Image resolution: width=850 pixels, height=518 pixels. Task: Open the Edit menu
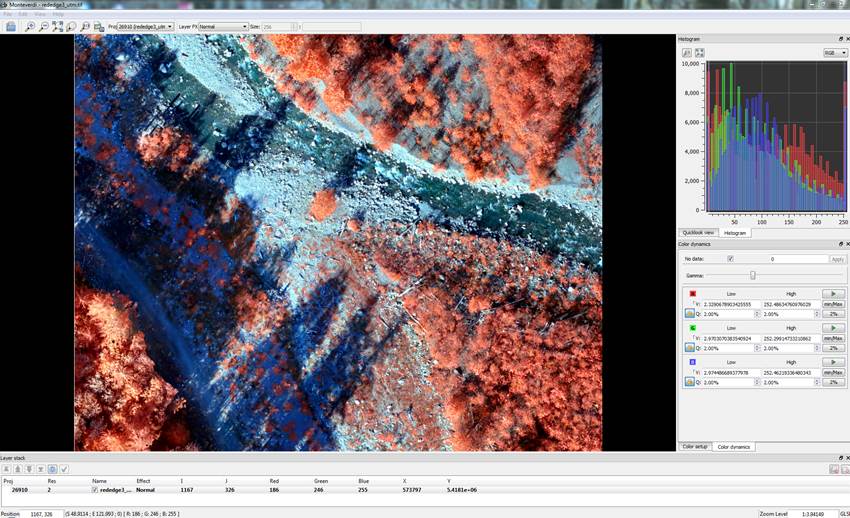(23, 14)
